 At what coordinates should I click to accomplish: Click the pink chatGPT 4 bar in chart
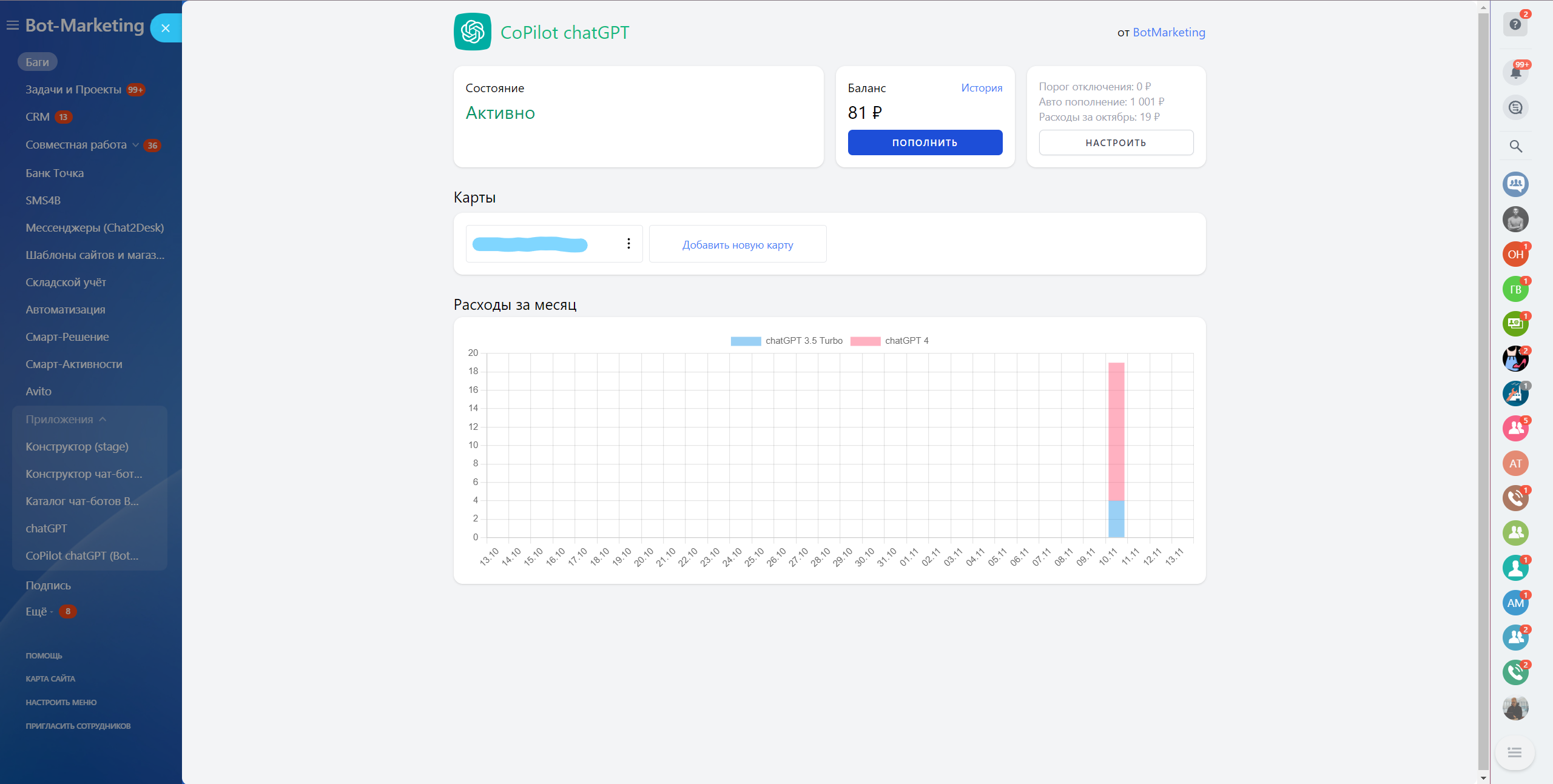click(1116, 431)
